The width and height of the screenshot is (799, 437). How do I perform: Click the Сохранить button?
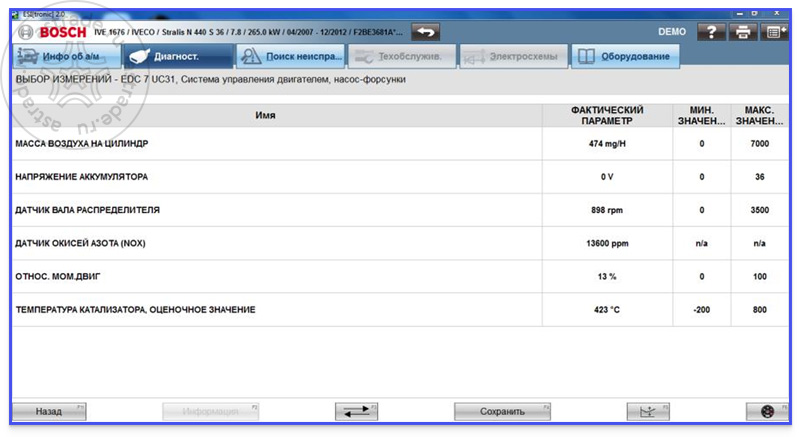pyautogui.click(x=502, y=412)
